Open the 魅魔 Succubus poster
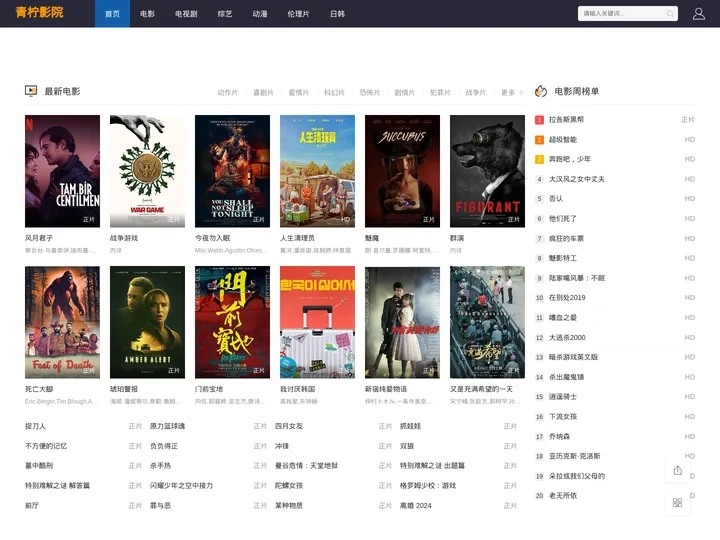This screenshot has height=540, width=720. tap(402, 171)
